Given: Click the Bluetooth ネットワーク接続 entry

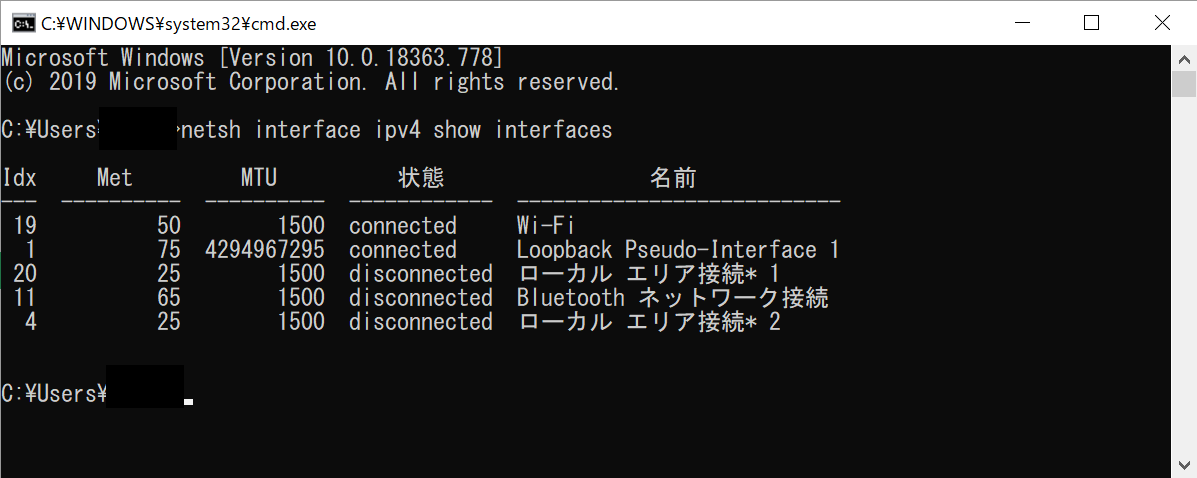Looking at the screenshot, I should [x=673, y=298].
